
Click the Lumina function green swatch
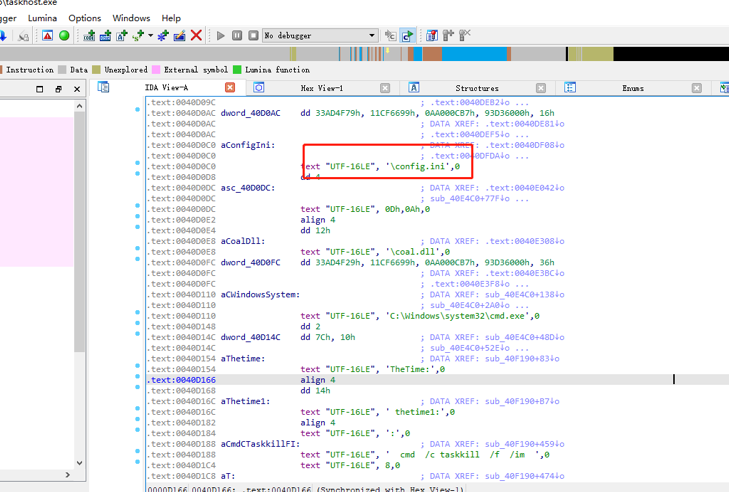coord(237,70)
